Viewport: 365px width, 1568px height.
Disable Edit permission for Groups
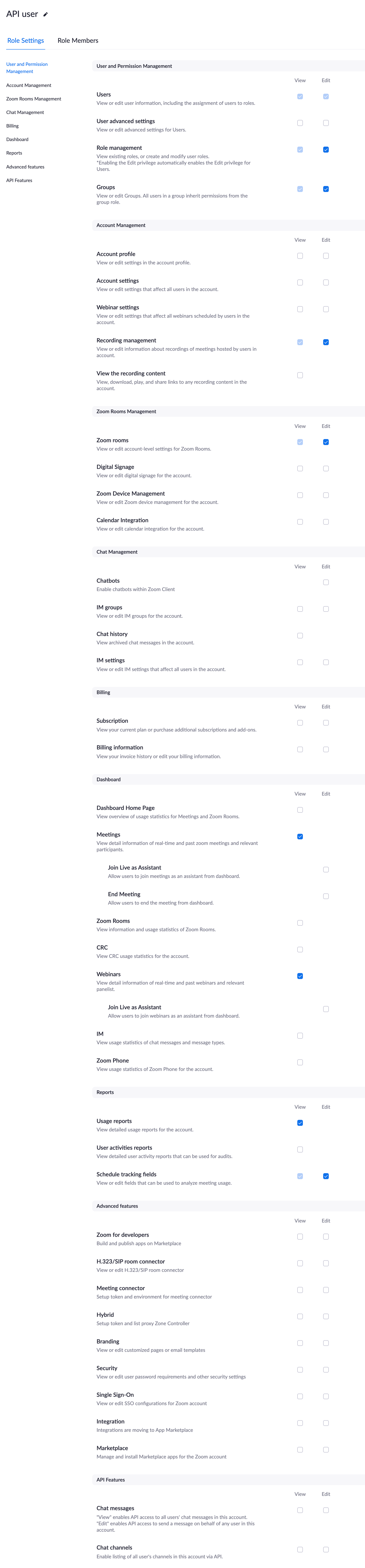pos(326,189)
